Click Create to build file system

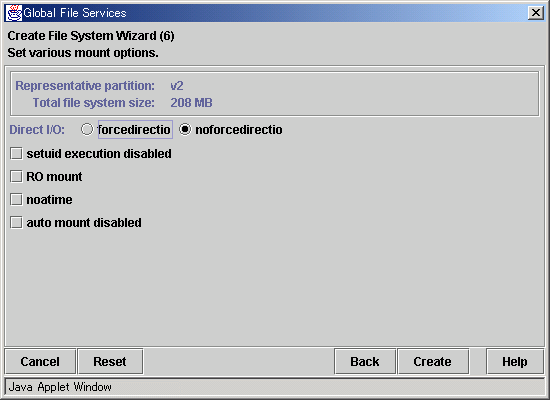(x=432, y=361)
